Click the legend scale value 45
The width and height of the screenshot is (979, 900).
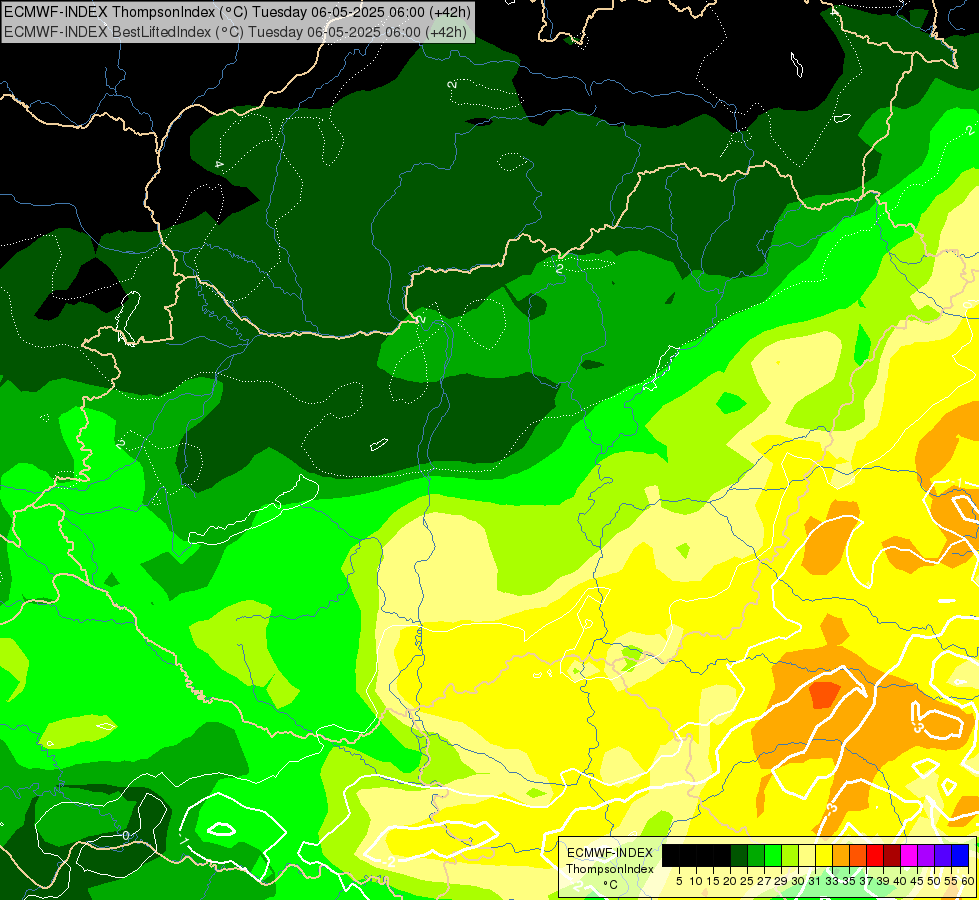(x=917, y=881)
